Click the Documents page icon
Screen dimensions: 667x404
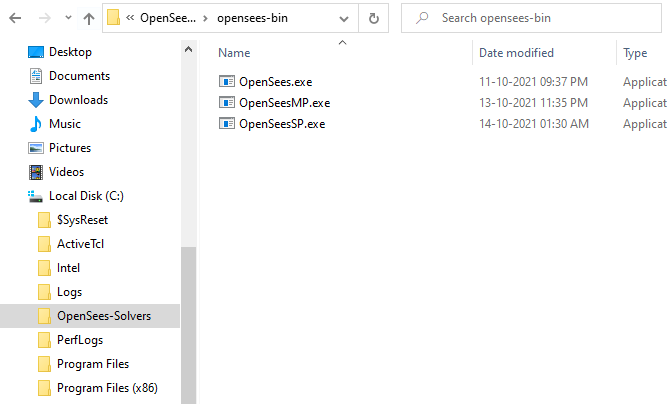[36, 76]
